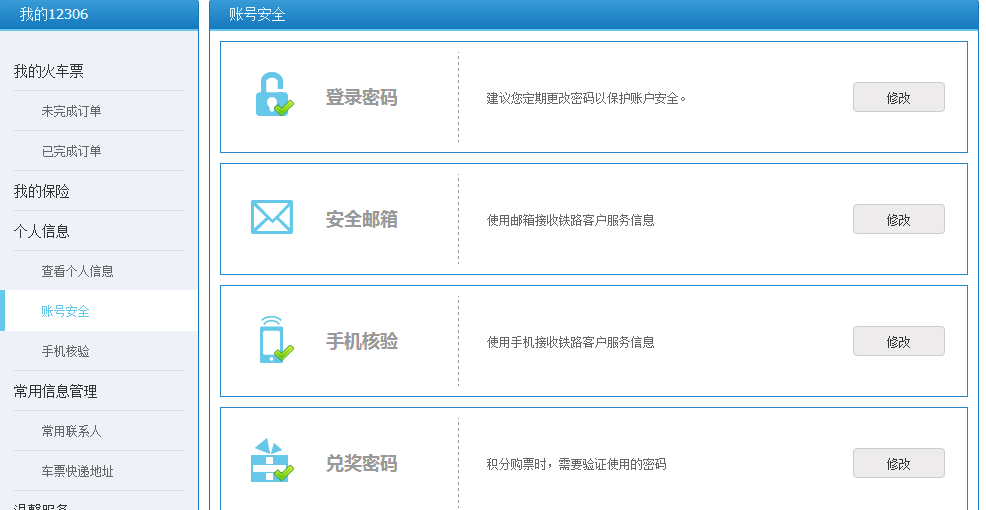Modify the 兑奖密码 prize password
Viewport: 986px width, 510px height.
pyautogui.click(x=899, y=463)
